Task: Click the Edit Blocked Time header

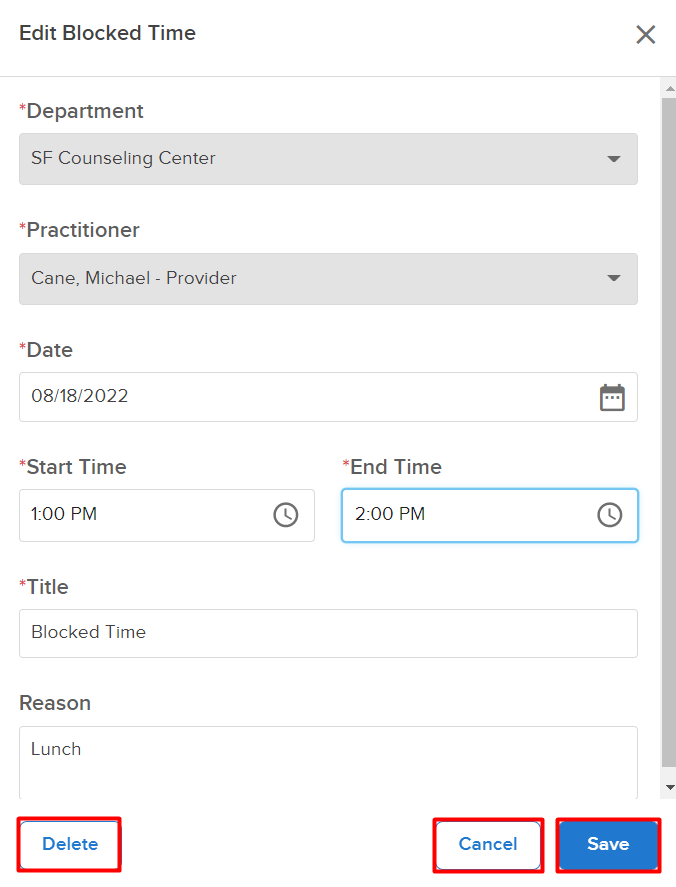Action: pos(107,33)
